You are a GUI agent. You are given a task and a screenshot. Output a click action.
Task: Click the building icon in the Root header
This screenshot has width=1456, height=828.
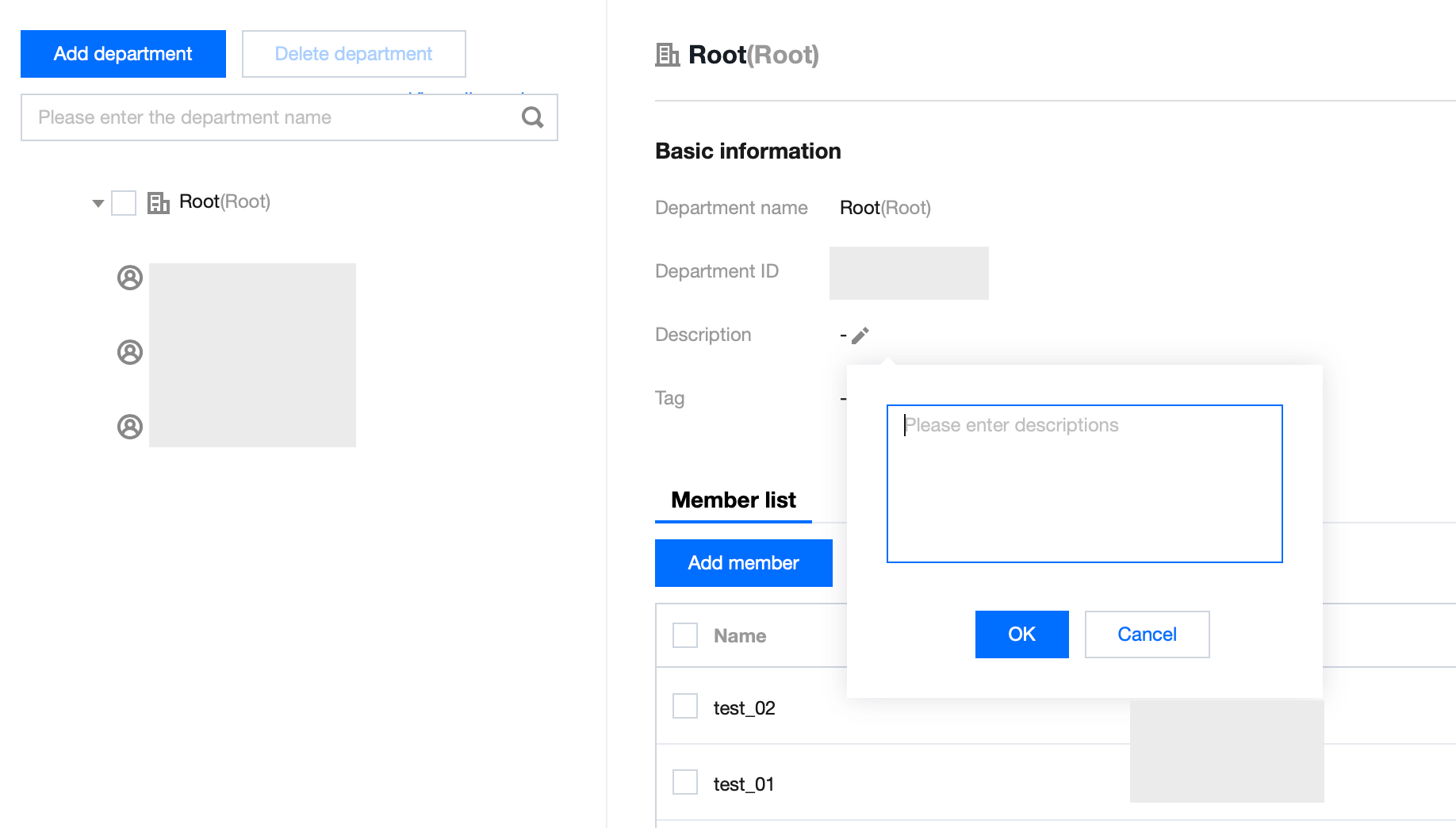pyautogui.click(x=667, y=55)
